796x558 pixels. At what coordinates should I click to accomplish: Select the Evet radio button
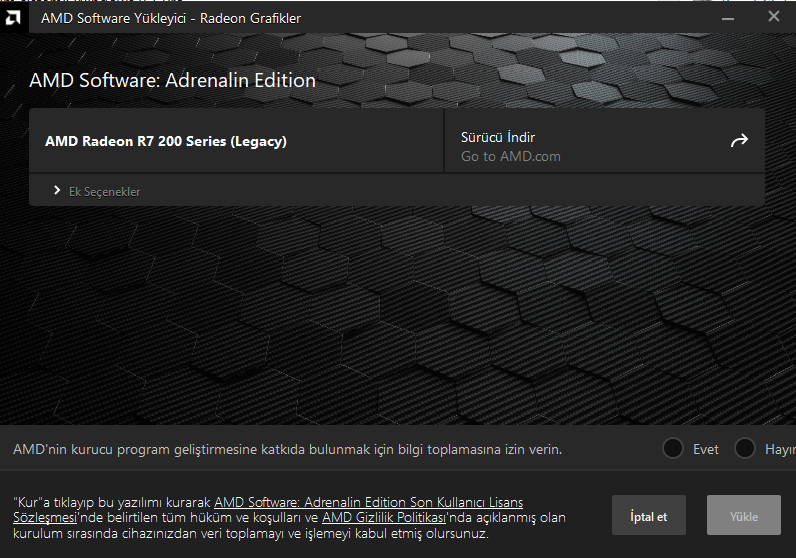(673, 448)
